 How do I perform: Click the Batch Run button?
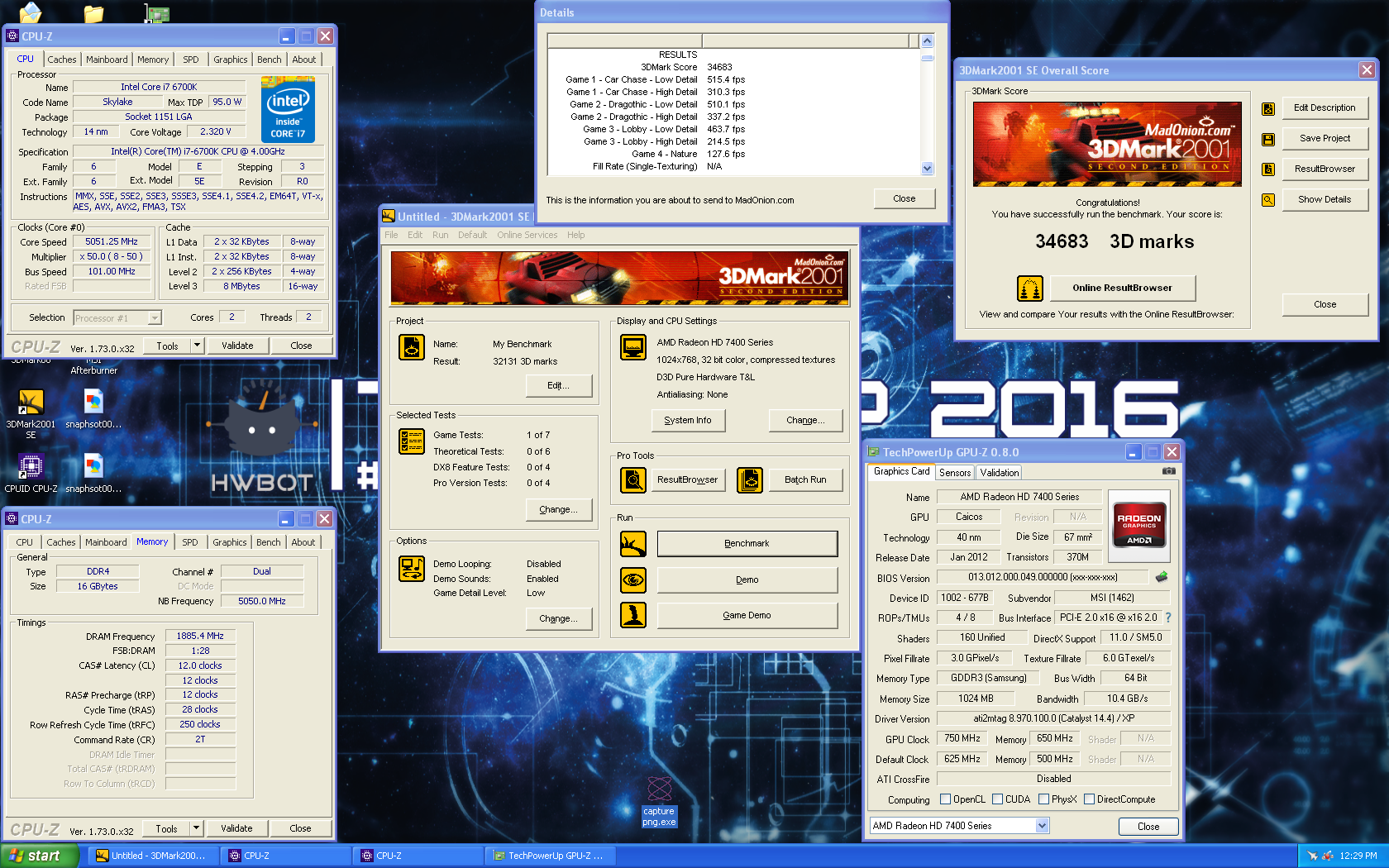[x=805, y=479]
